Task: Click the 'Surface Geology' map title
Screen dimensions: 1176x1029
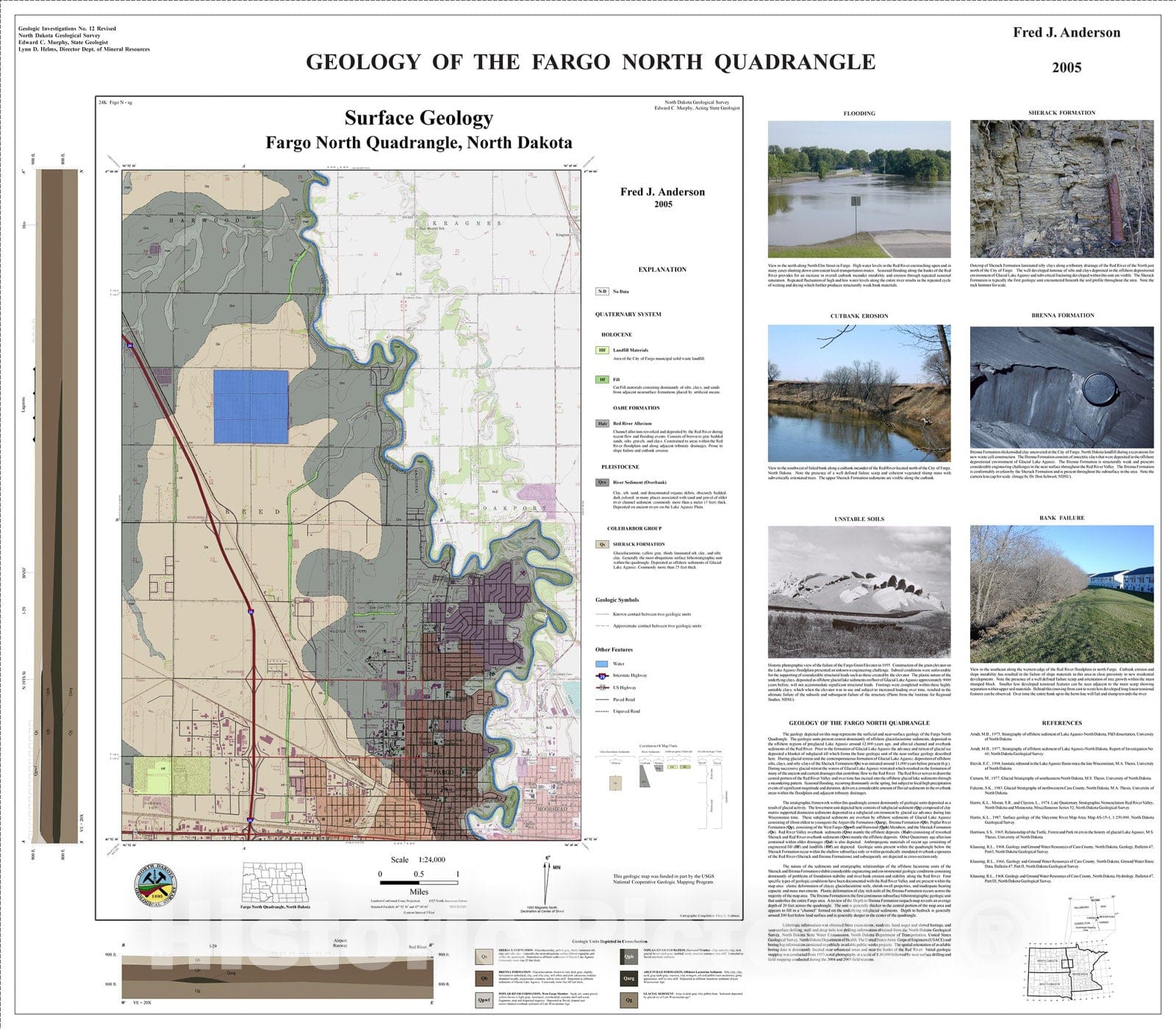Action: click(x=419, y=118)
